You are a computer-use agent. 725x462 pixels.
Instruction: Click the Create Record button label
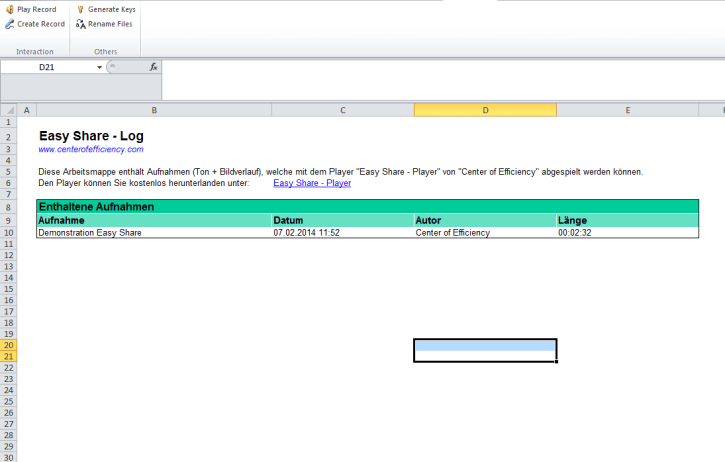click(x=41, y=24)
